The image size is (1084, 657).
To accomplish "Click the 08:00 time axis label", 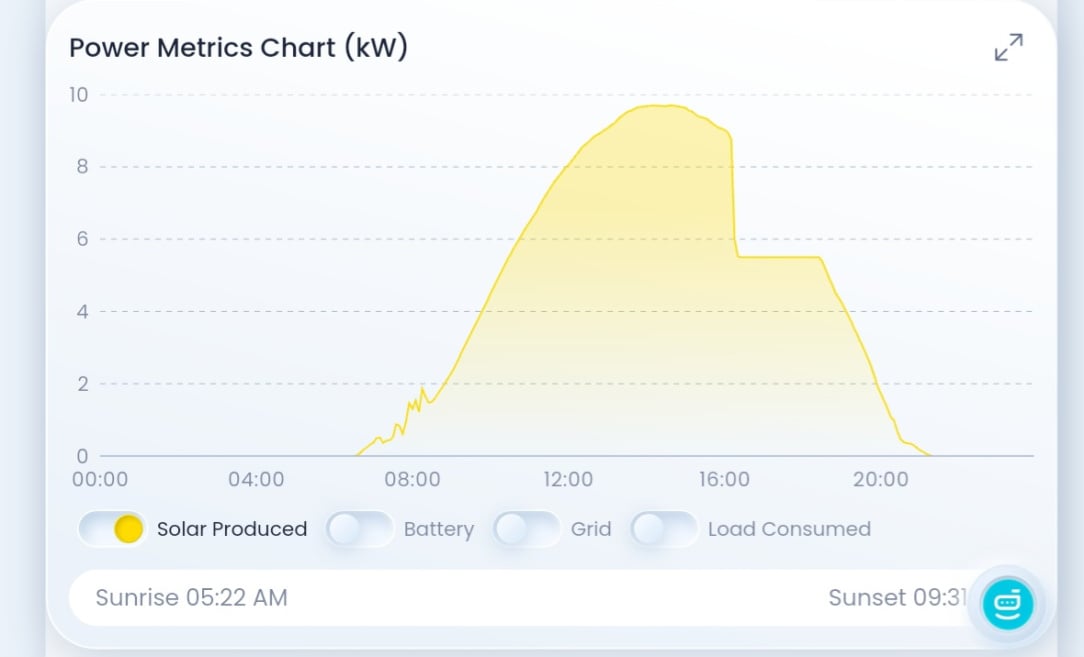I will (x=412, y=479).
